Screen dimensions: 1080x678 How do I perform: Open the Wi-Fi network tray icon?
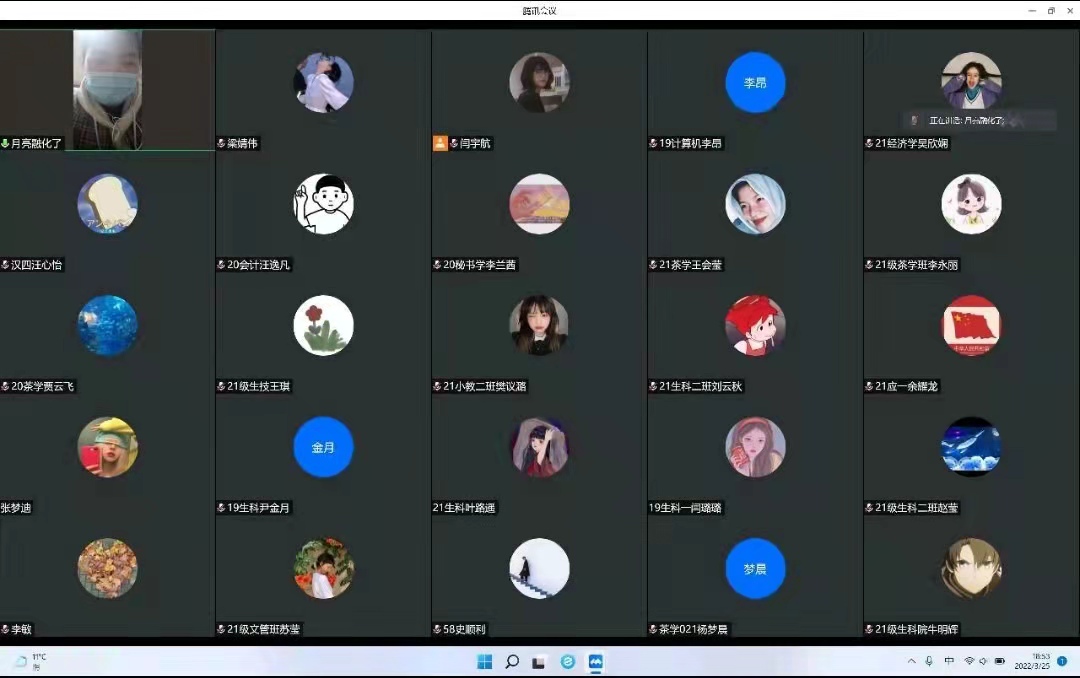click(969, 661)
